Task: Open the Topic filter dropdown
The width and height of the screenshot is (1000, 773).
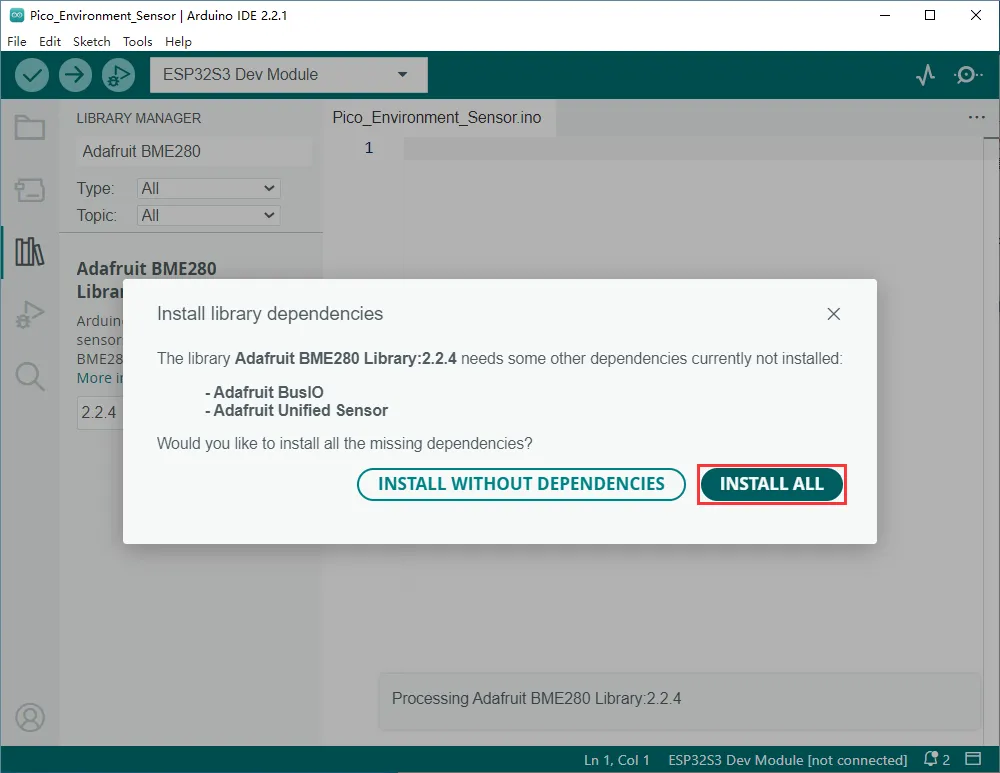Action: [209, 216]
